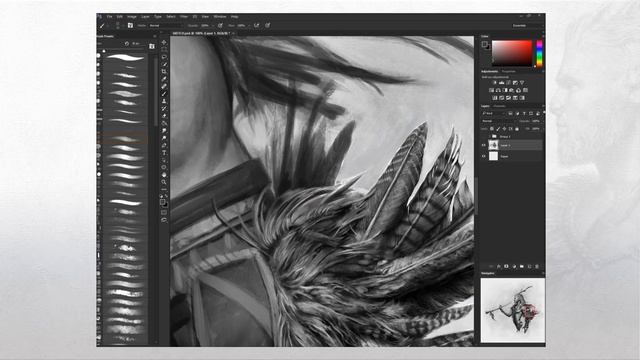Screen dimensions: 640x360
Task: Click the Navigator preview thumbnail
Action: tap(513, 310)
